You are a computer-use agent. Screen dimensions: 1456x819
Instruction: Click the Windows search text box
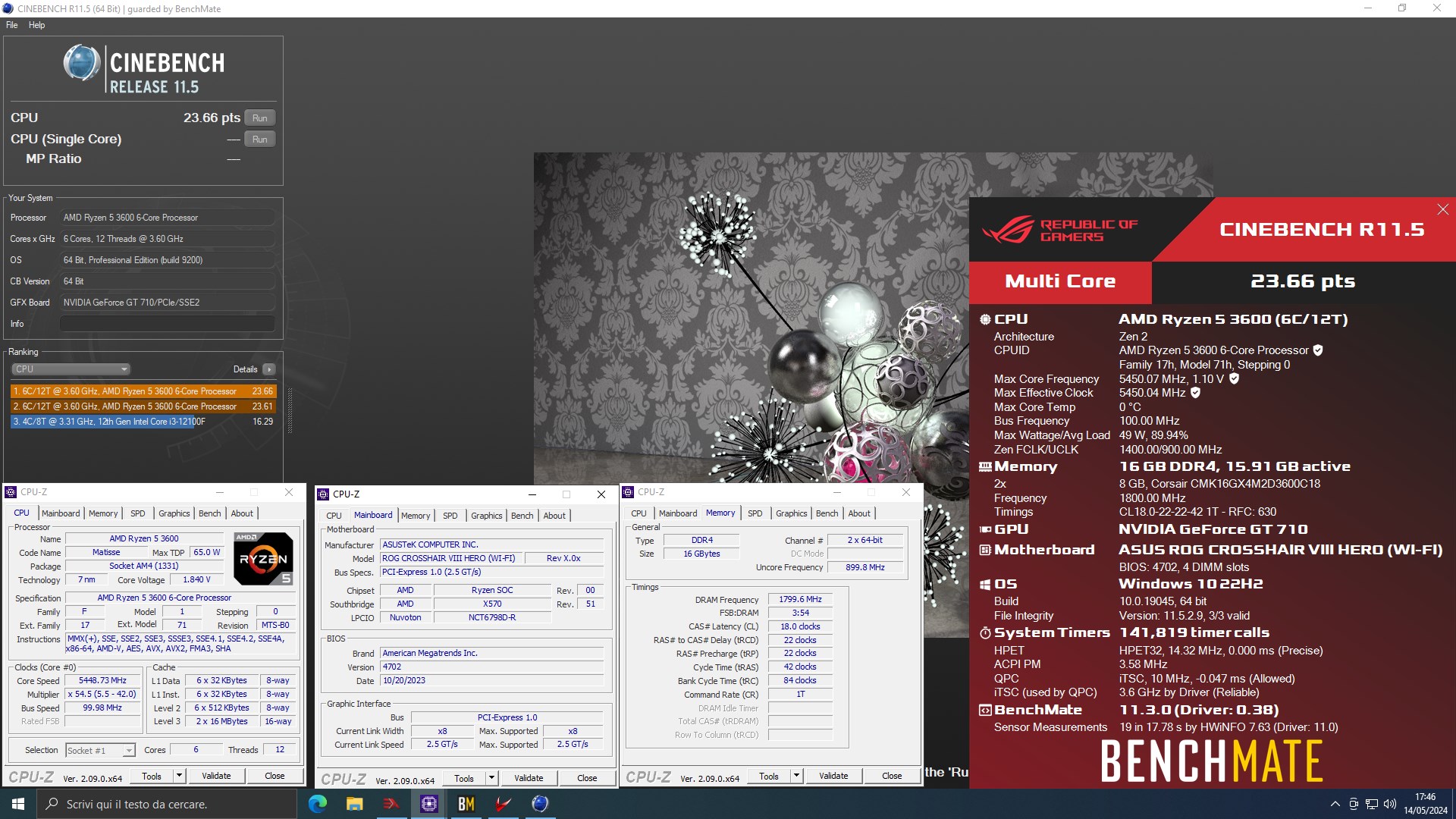click(x=167, y=804)
